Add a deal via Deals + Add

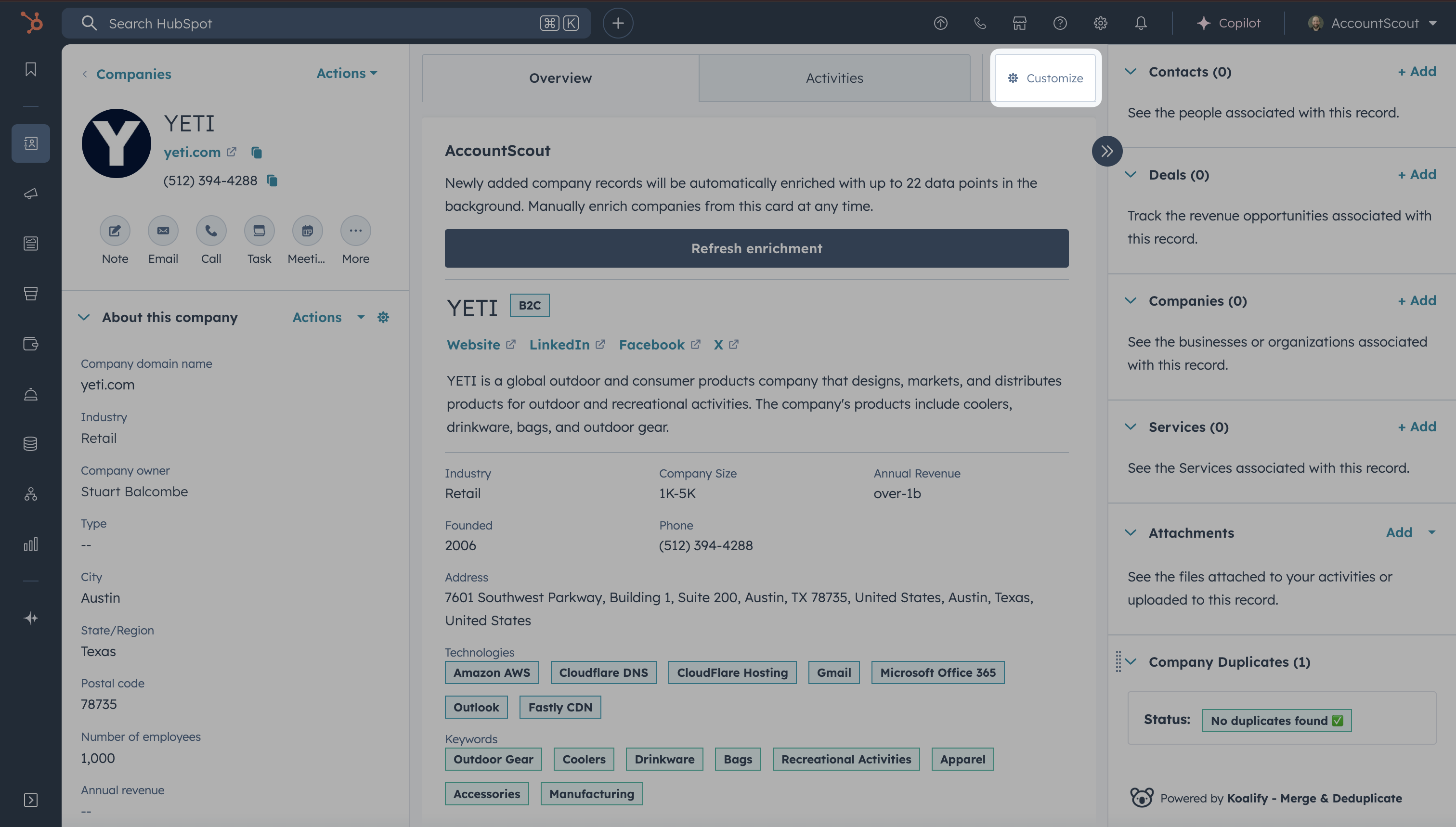[1417, 174]
